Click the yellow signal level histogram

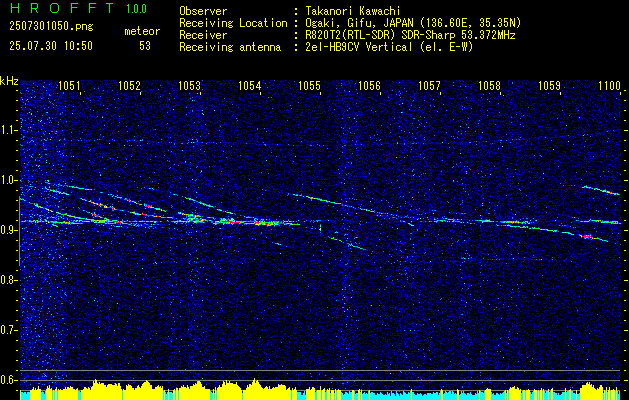[x=320, y=390]
